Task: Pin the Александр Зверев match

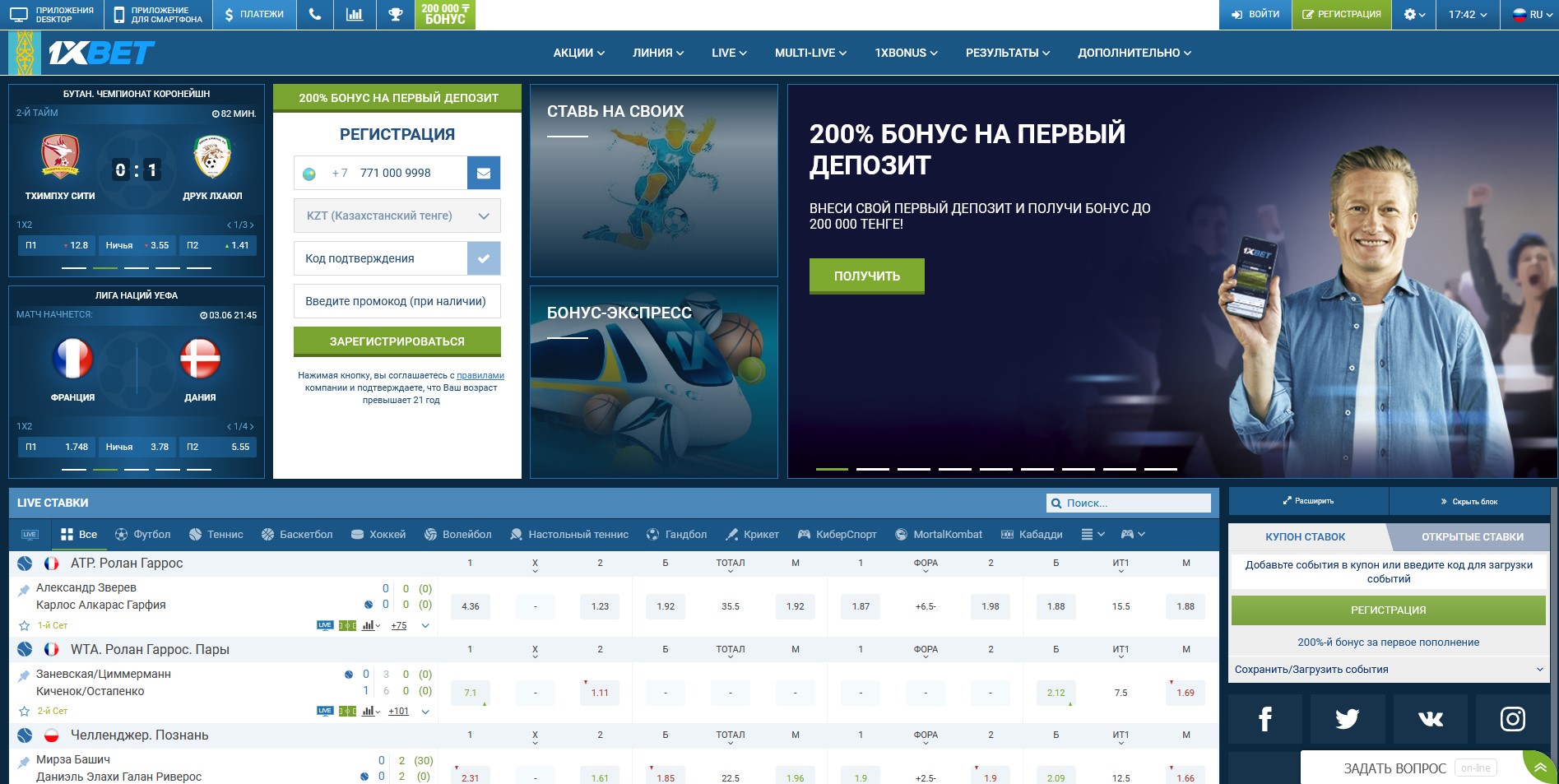Action: [24, 589]
